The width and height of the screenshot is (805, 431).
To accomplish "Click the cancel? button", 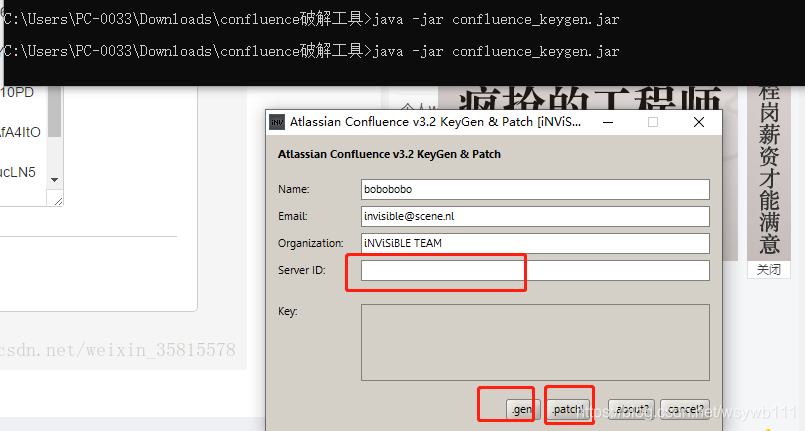I will 685,409.
